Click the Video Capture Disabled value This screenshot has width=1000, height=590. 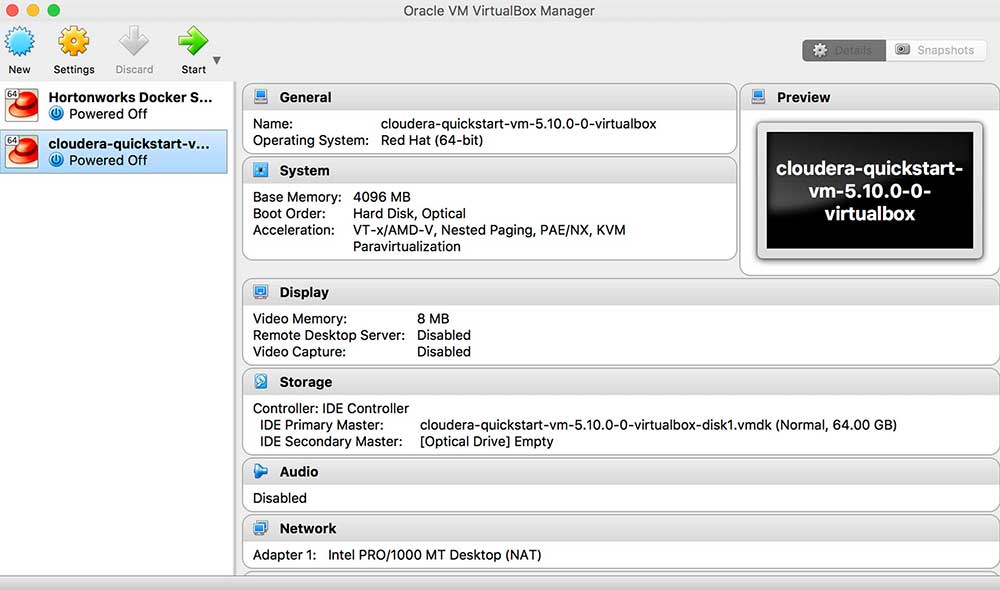tap(444, 352)
